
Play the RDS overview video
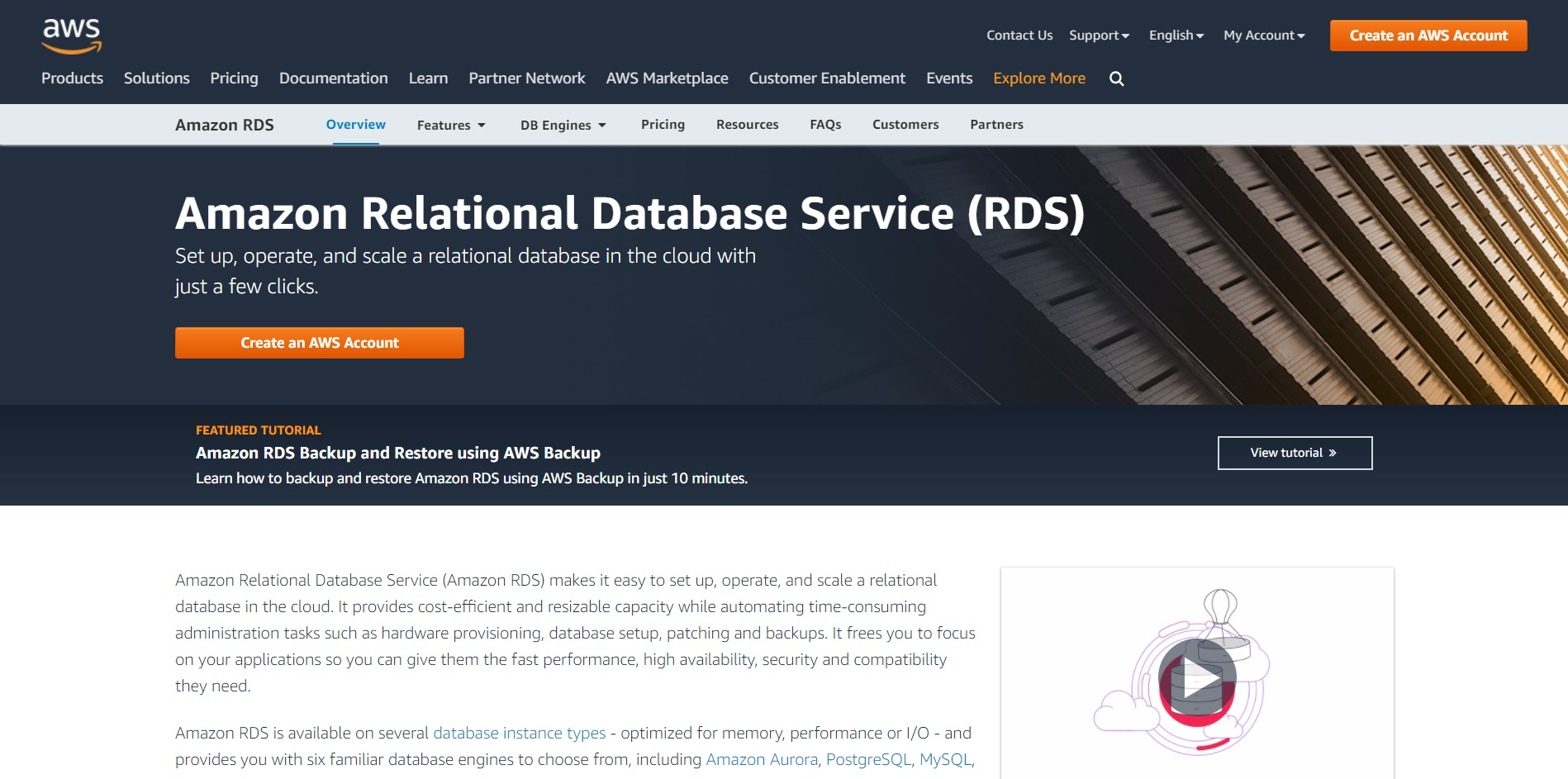(1196, 677)
